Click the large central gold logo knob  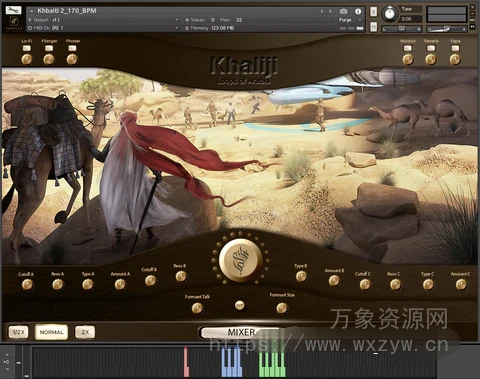[240, 261]
